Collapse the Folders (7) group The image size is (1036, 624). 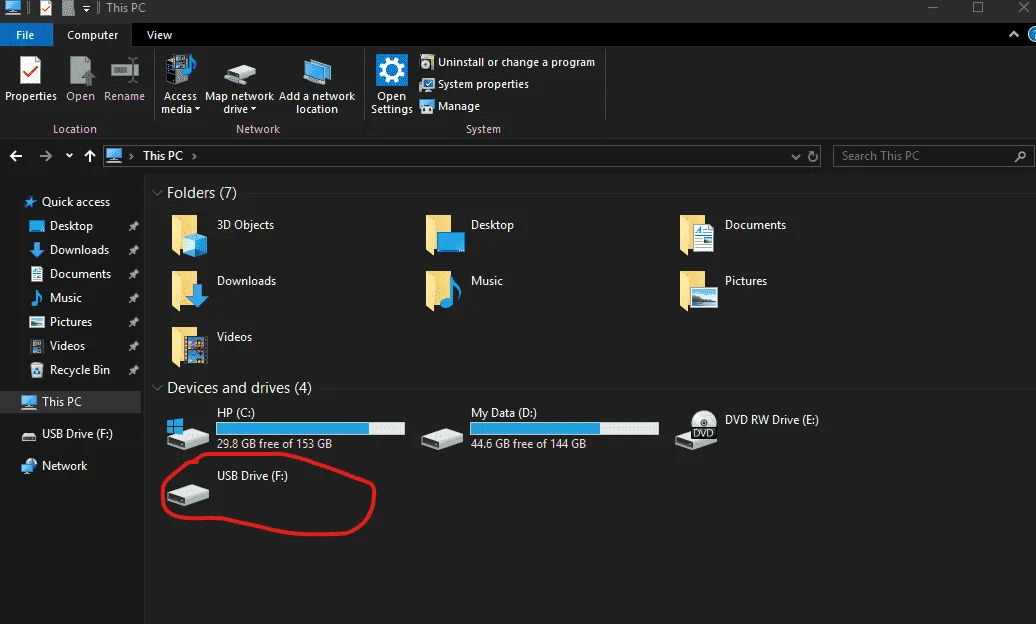tap(157, 193)
